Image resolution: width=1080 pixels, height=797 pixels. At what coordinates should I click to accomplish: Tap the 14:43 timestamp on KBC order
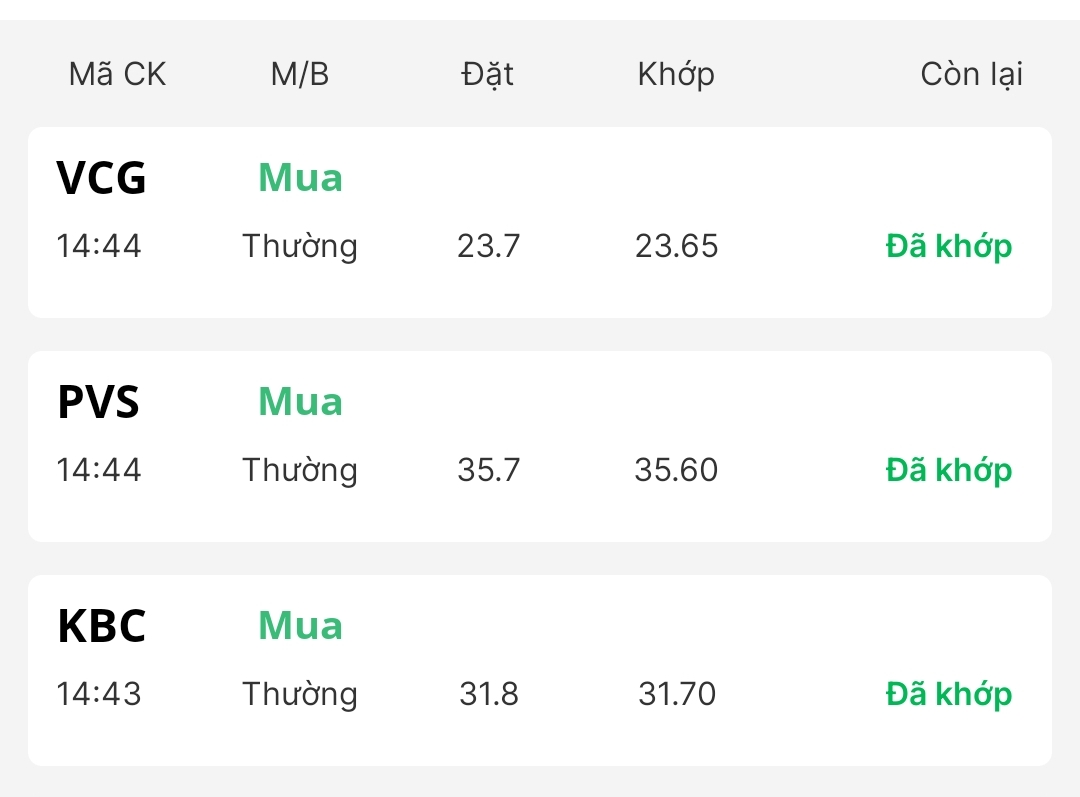click(98, 694)
